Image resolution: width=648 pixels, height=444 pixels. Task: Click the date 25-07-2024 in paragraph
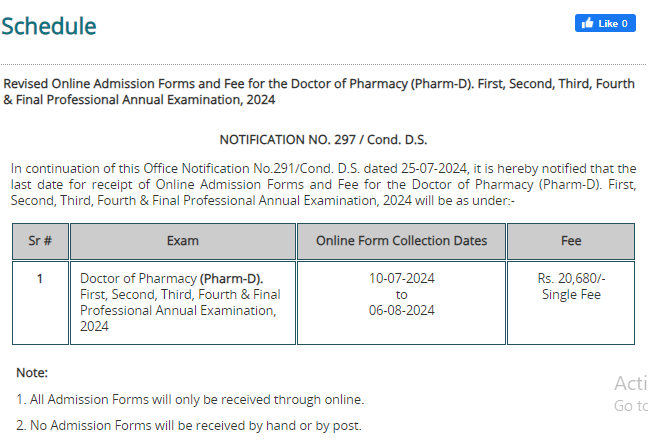click(x=434, y=168)
